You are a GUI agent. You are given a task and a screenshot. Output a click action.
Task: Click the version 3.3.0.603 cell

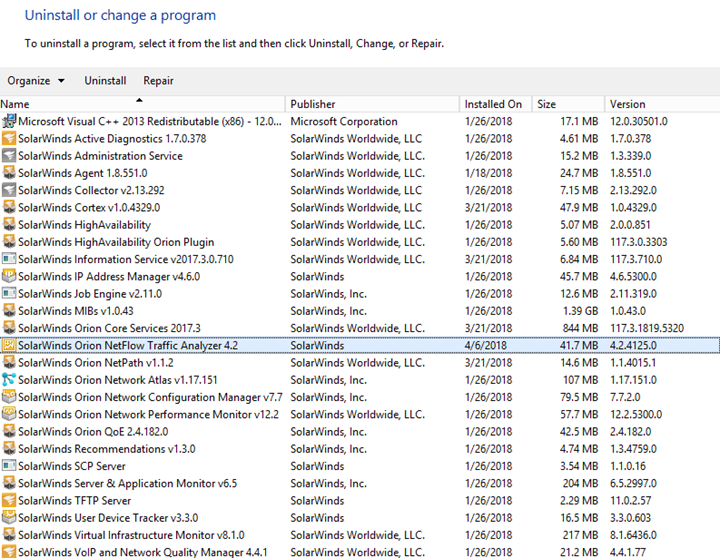pos(630,518)
